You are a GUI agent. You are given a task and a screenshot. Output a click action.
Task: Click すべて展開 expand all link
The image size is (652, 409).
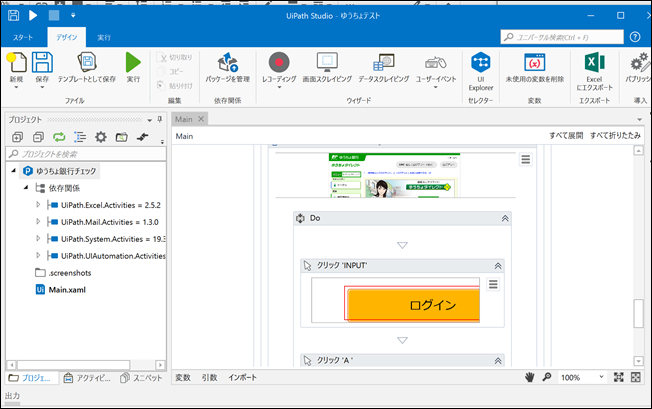point(566,136)
